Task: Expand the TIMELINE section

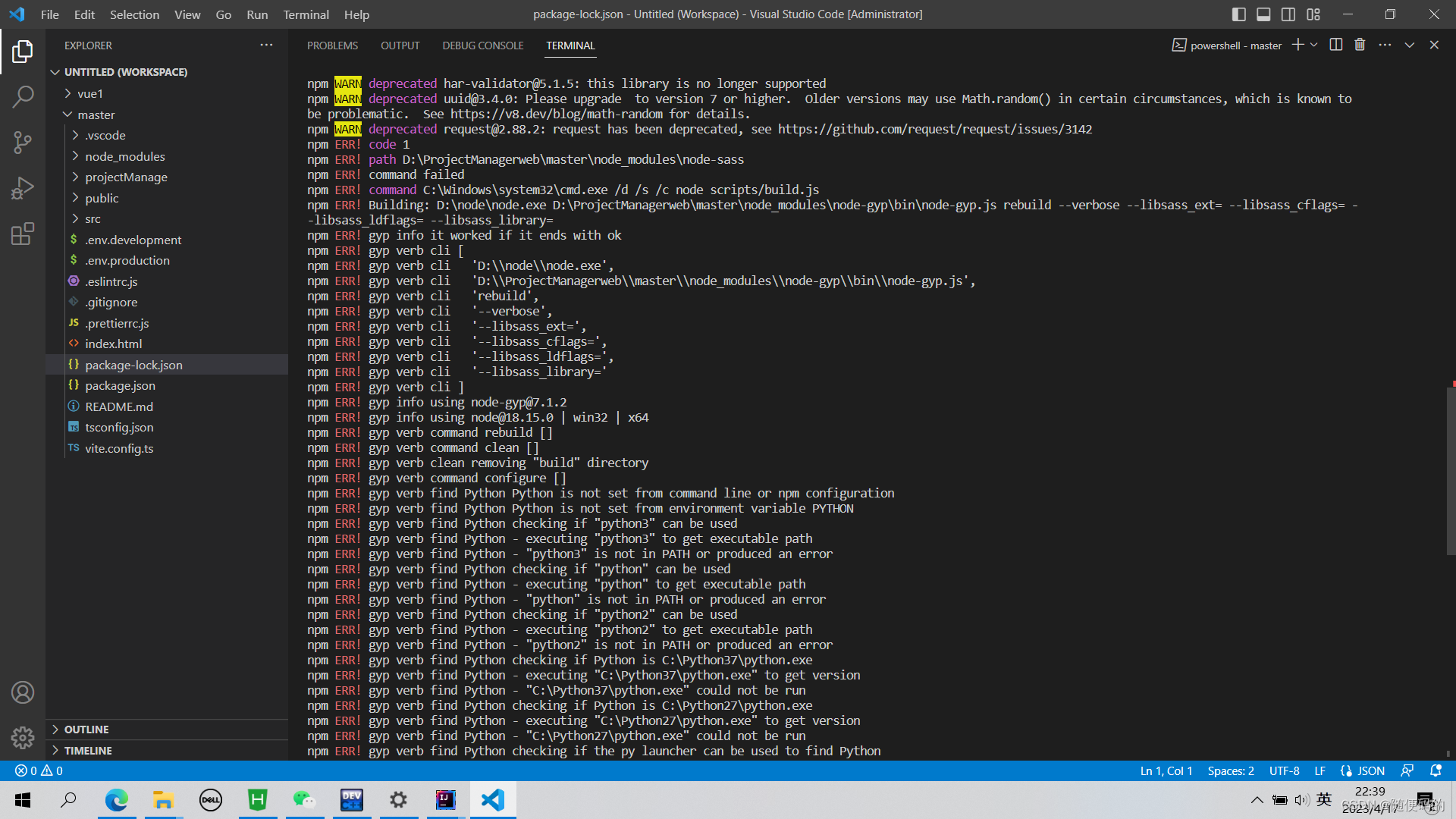Action: (88, 751)
